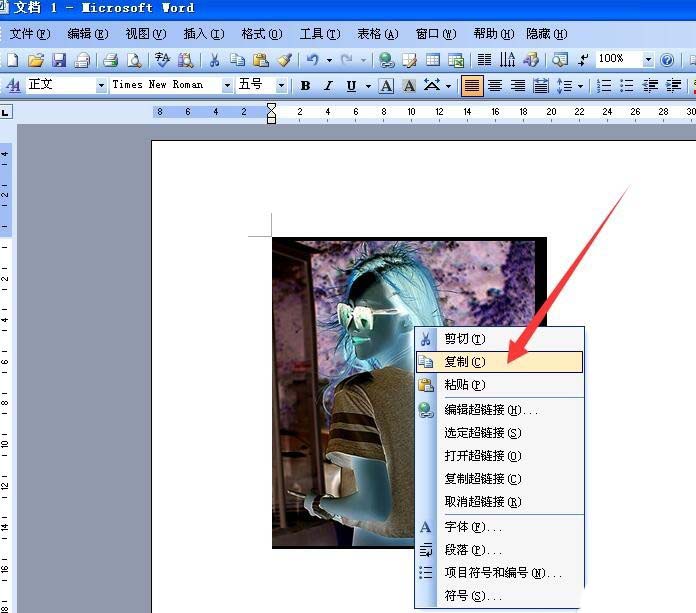Expand the underline style arrow
This screenshot has height=613, width=696.
click(x=368, y=86)
